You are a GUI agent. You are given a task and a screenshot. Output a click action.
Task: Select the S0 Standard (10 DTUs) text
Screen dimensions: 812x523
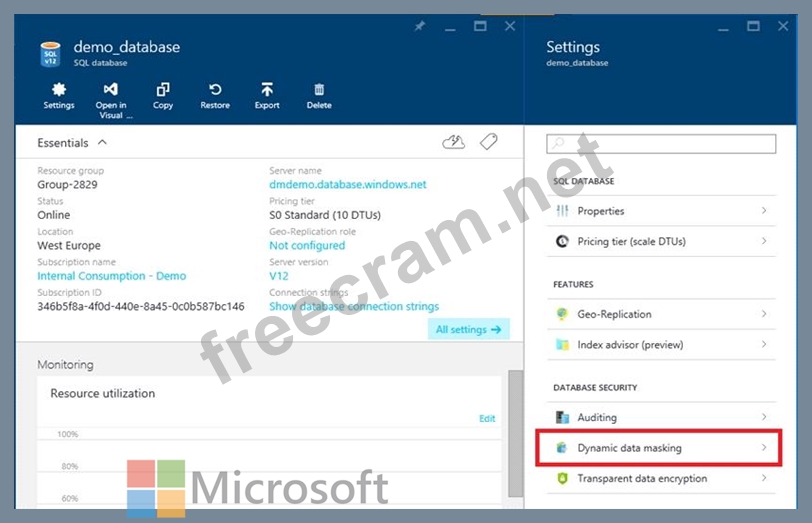(325, 215)
